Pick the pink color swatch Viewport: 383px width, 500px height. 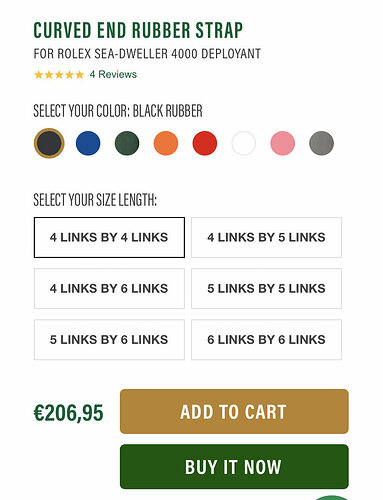pos(283,143)
